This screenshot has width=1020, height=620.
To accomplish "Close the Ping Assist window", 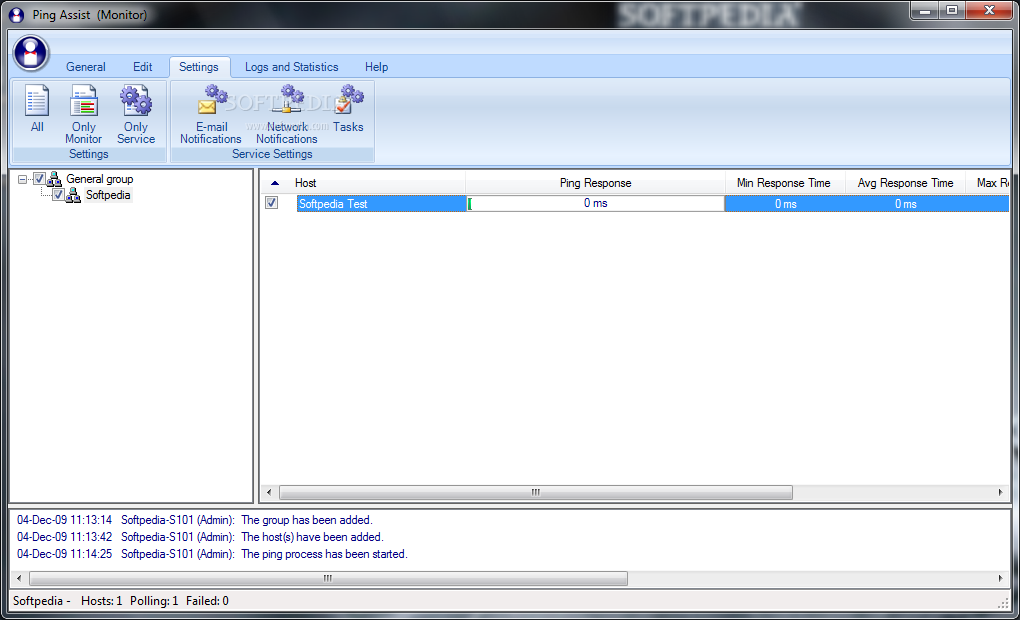I will tap(989, 11).
